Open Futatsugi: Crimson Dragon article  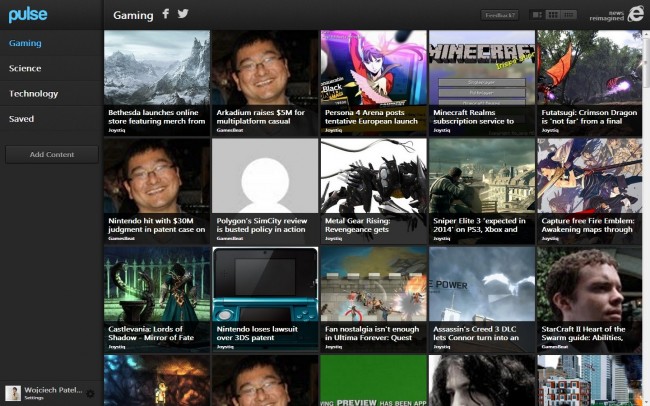pos(589,83)
